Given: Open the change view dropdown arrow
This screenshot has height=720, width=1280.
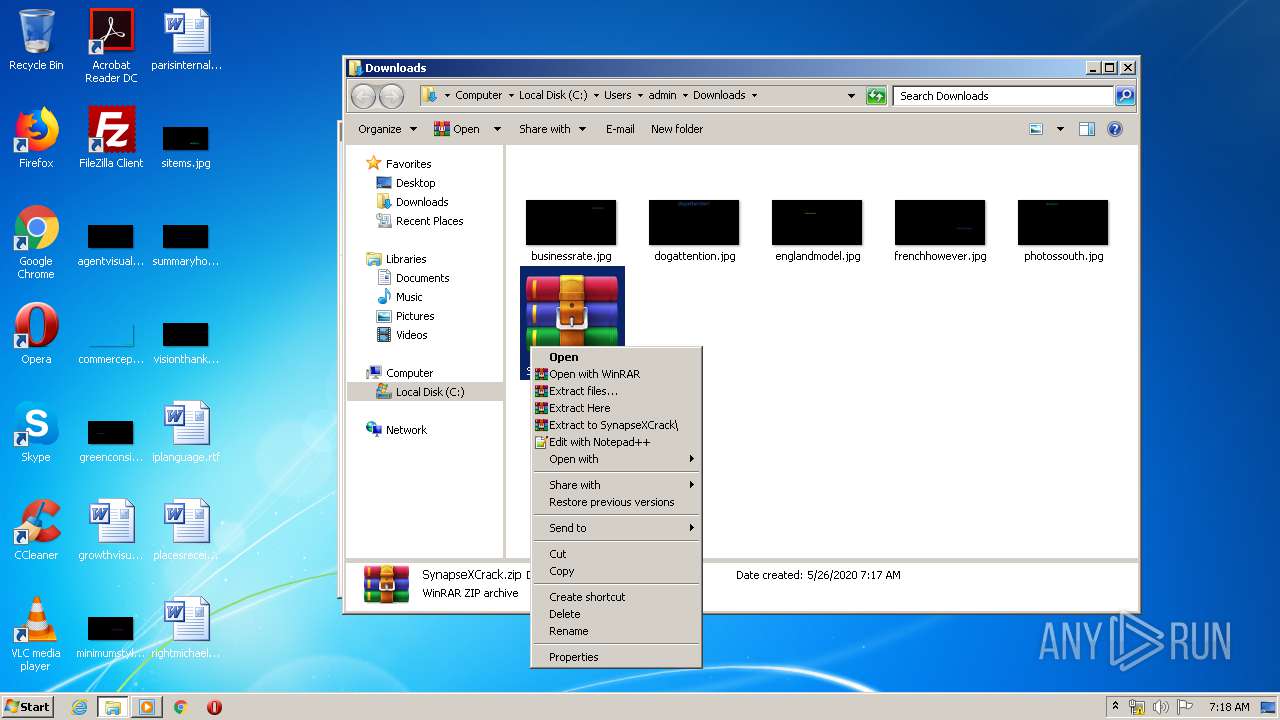Looking at the screenshot, I should coord(1060,129).
